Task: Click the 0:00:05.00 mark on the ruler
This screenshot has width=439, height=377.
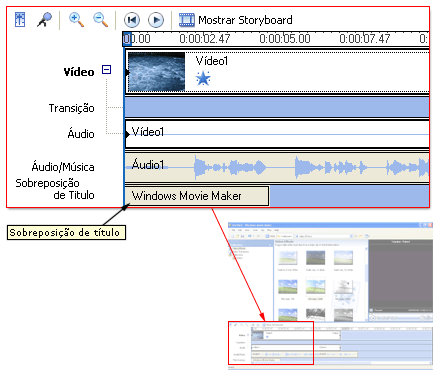Action: pos(285,39)
